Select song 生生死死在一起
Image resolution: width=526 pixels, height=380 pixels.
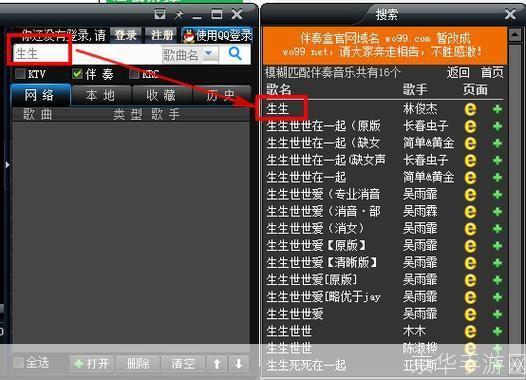(x=306, y=365)
